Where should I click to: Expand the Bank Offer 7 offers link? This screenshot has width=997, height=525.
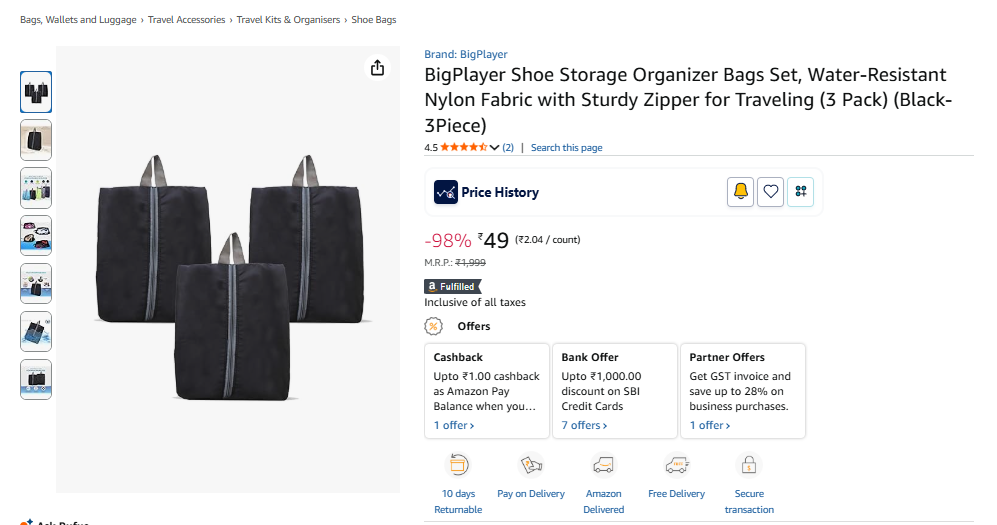point(584,425)
